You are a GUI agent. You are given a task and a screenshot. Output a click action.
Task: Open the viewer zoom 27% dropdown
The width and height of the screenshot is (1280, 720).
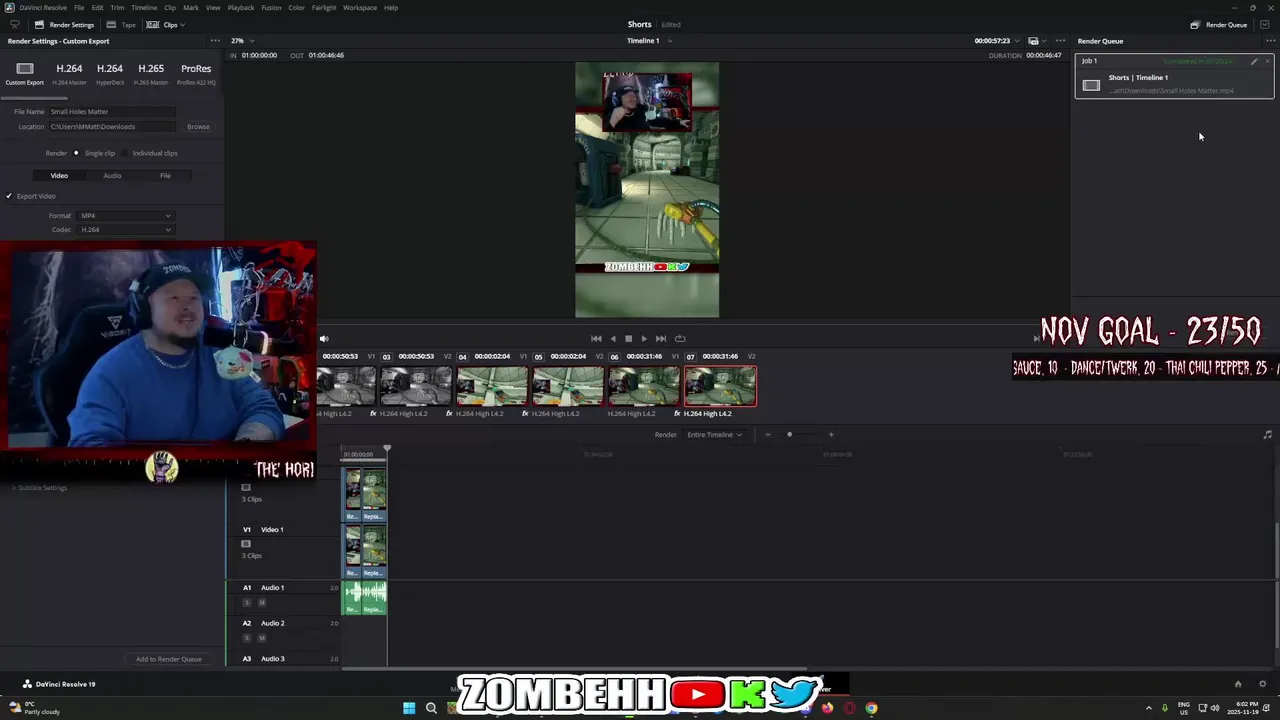243,41
